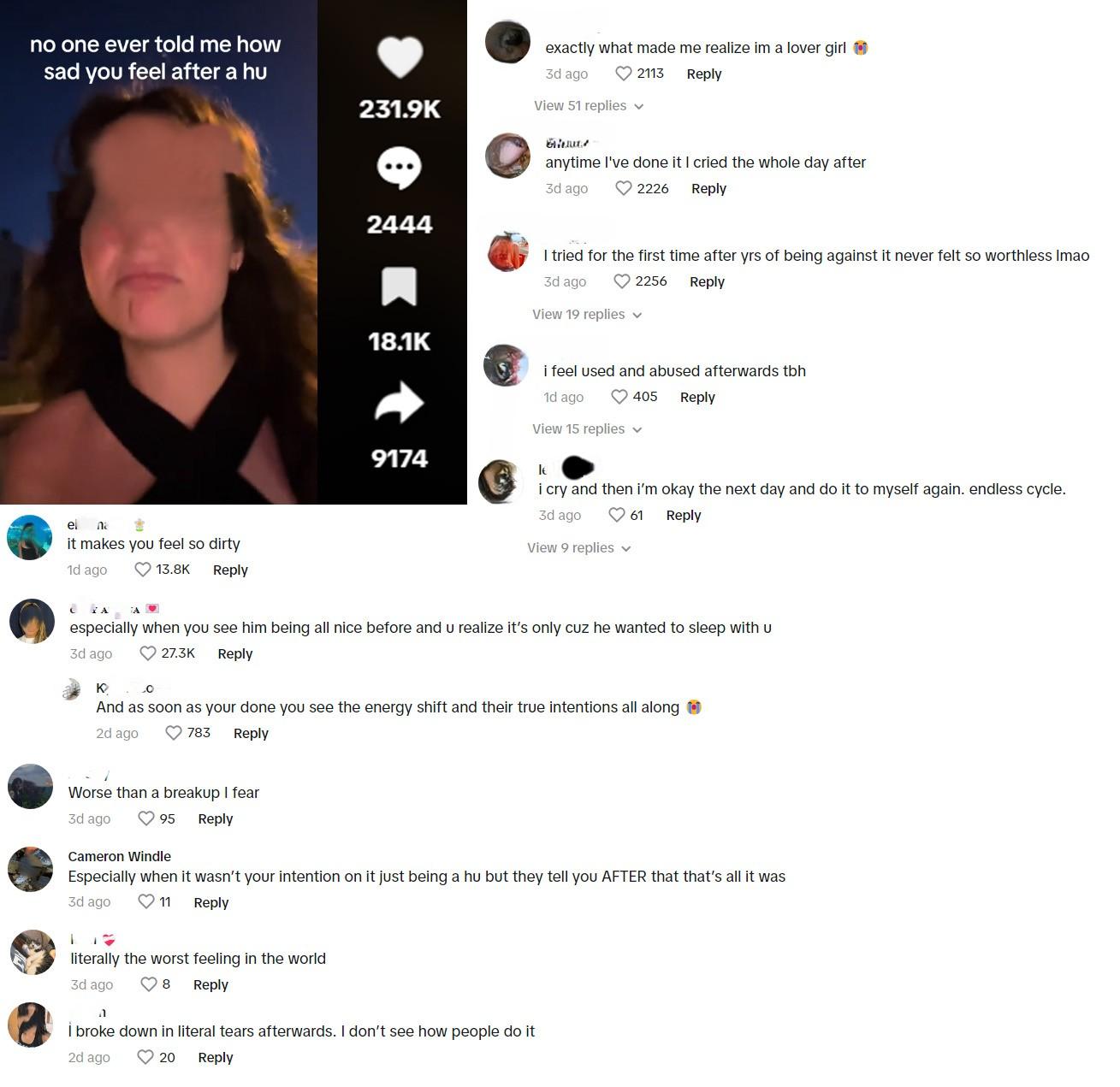Expand View 9 replies
Image resolution: width=1120 pixels, height=1087 pixels.
[579, 548]
